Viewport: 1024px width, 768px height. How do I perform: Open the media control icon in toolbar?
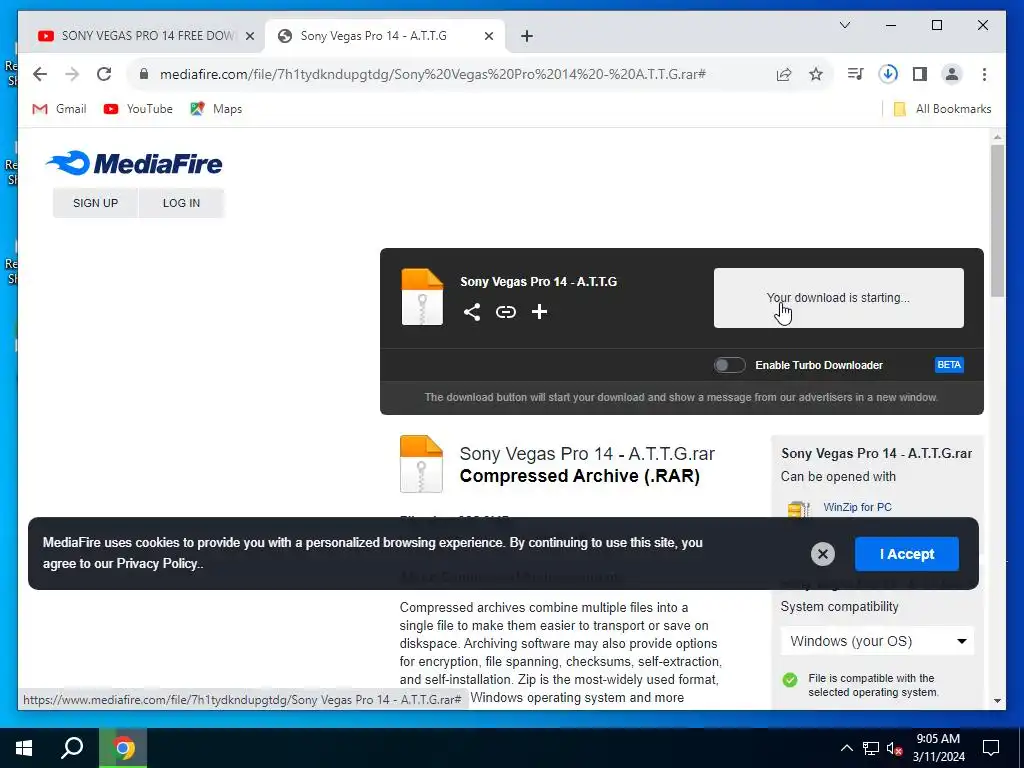855,74
